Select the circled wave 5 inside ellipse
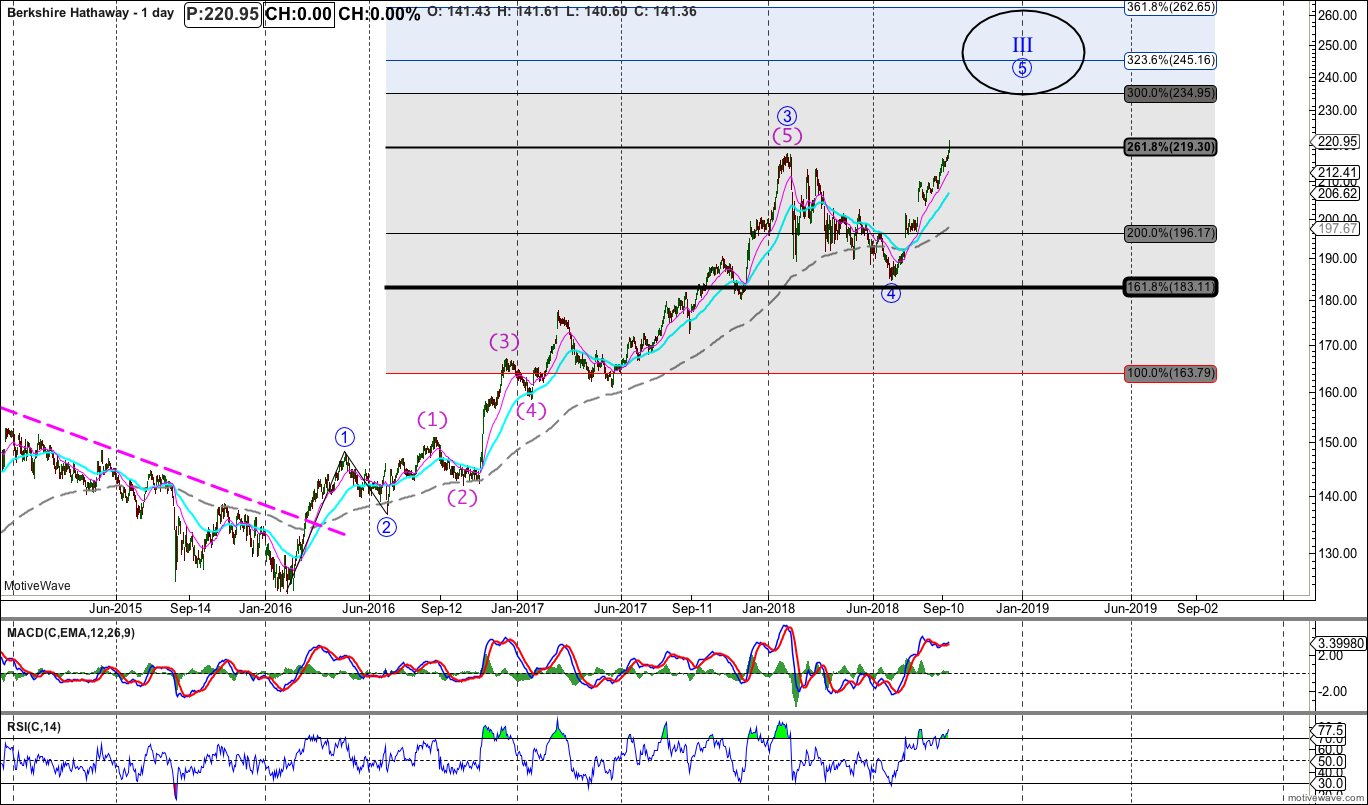1368x805 pixels. [x=1021, y=68]
